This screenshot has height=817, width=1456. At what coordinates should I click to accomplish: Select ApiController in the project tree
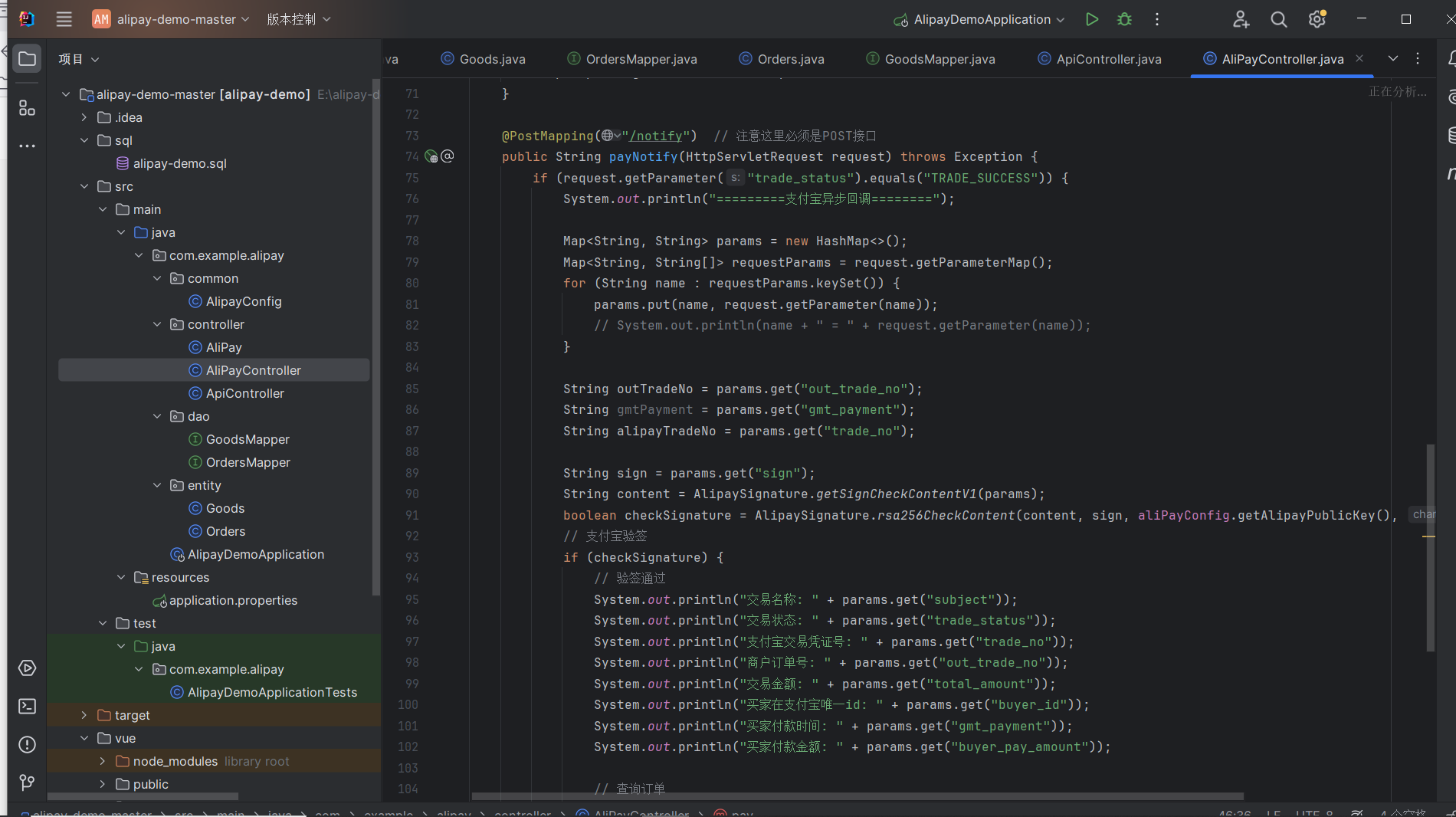(x=237, y=393)
